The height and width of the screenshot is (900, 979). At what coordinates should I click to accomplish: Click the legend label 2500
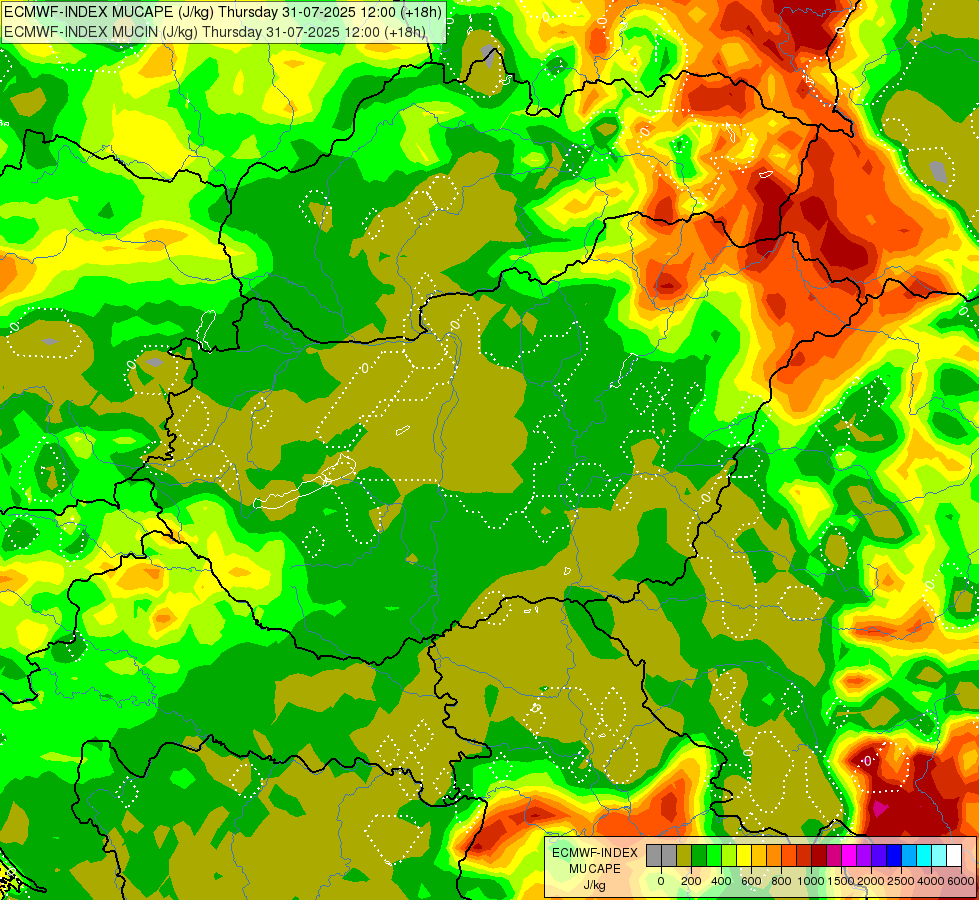click(901, 881)
